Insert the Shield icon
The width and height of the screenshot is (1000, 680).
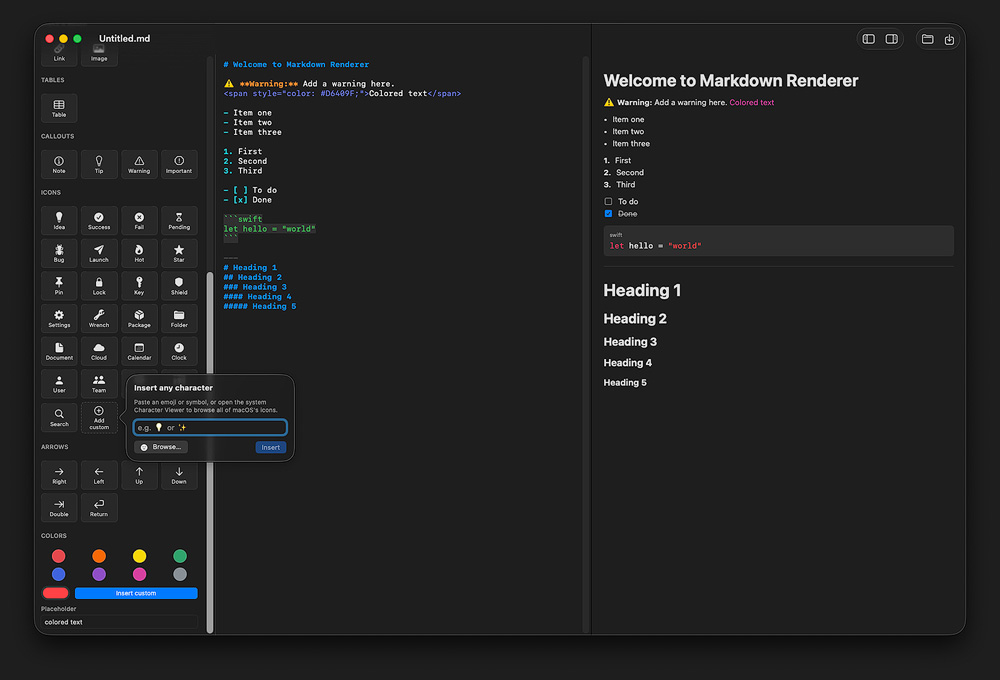tap(179, 286)
